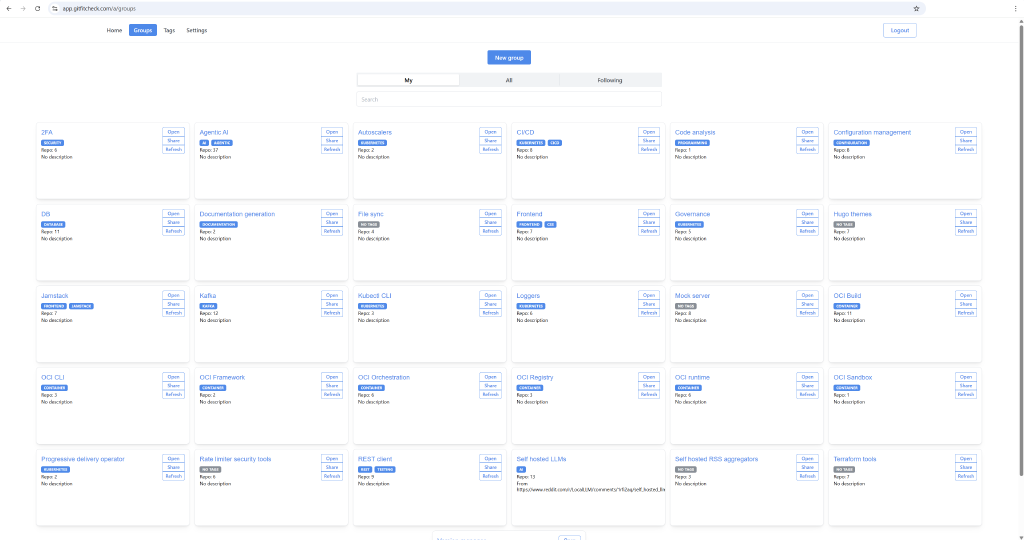
Task: Bookmark page using the star icon
Action: click(x=916, y=8)
